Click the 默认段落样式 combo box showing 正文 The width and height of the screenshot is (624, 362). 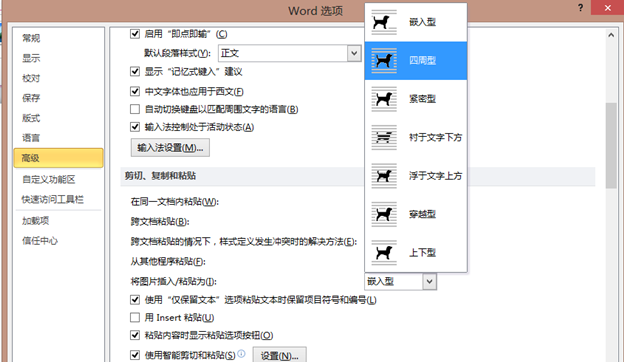pyautogui.click(x=289, y=53)
